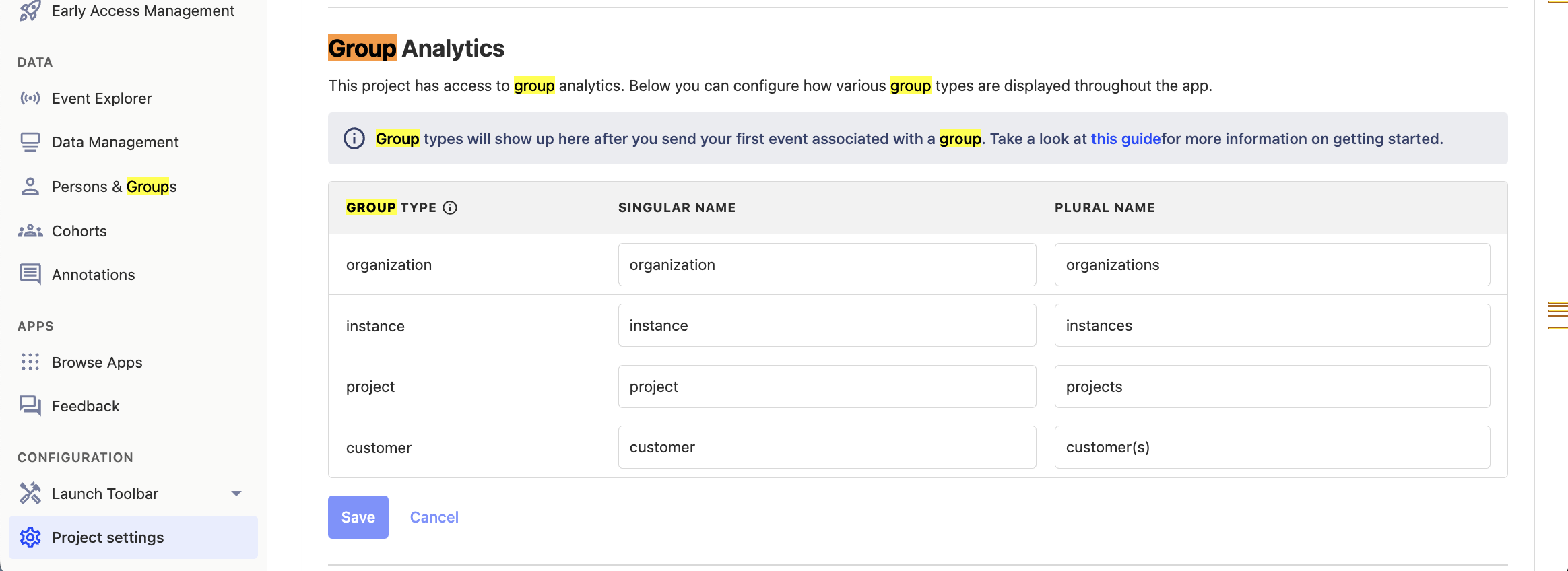Open Cohorts using its people icon
The width and height of the screenshot is (1568, 571).
[30, 231]
